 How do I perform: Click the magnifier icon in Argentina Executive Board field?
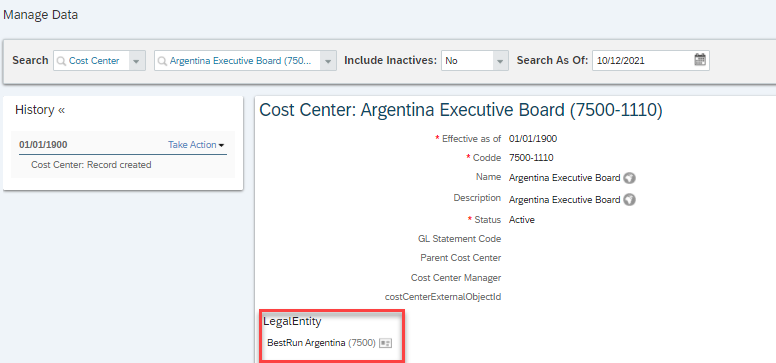pos(162,61)
